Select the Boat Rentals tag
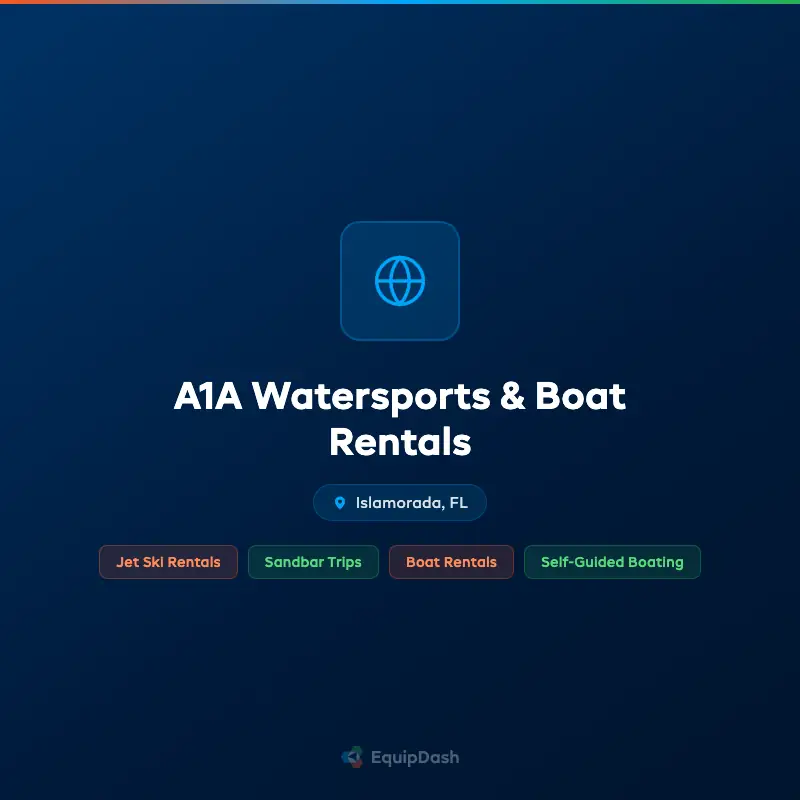The height and width of the screenshot is (800, 800). click(451, 562)
